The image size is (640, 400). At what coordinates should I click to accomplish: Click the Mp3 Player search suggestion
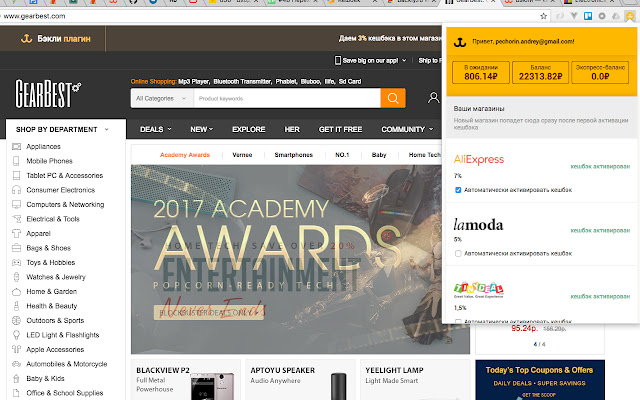pos(194,82)
